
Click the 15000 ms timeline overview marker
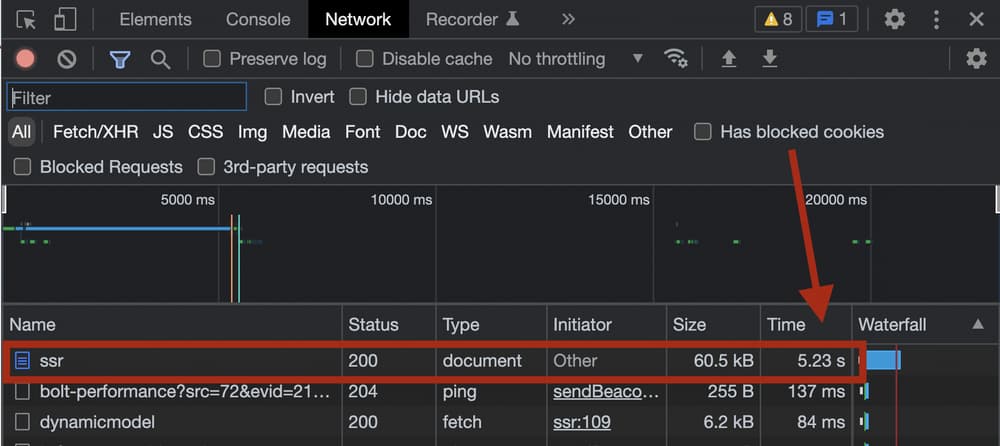coord(619,200)
